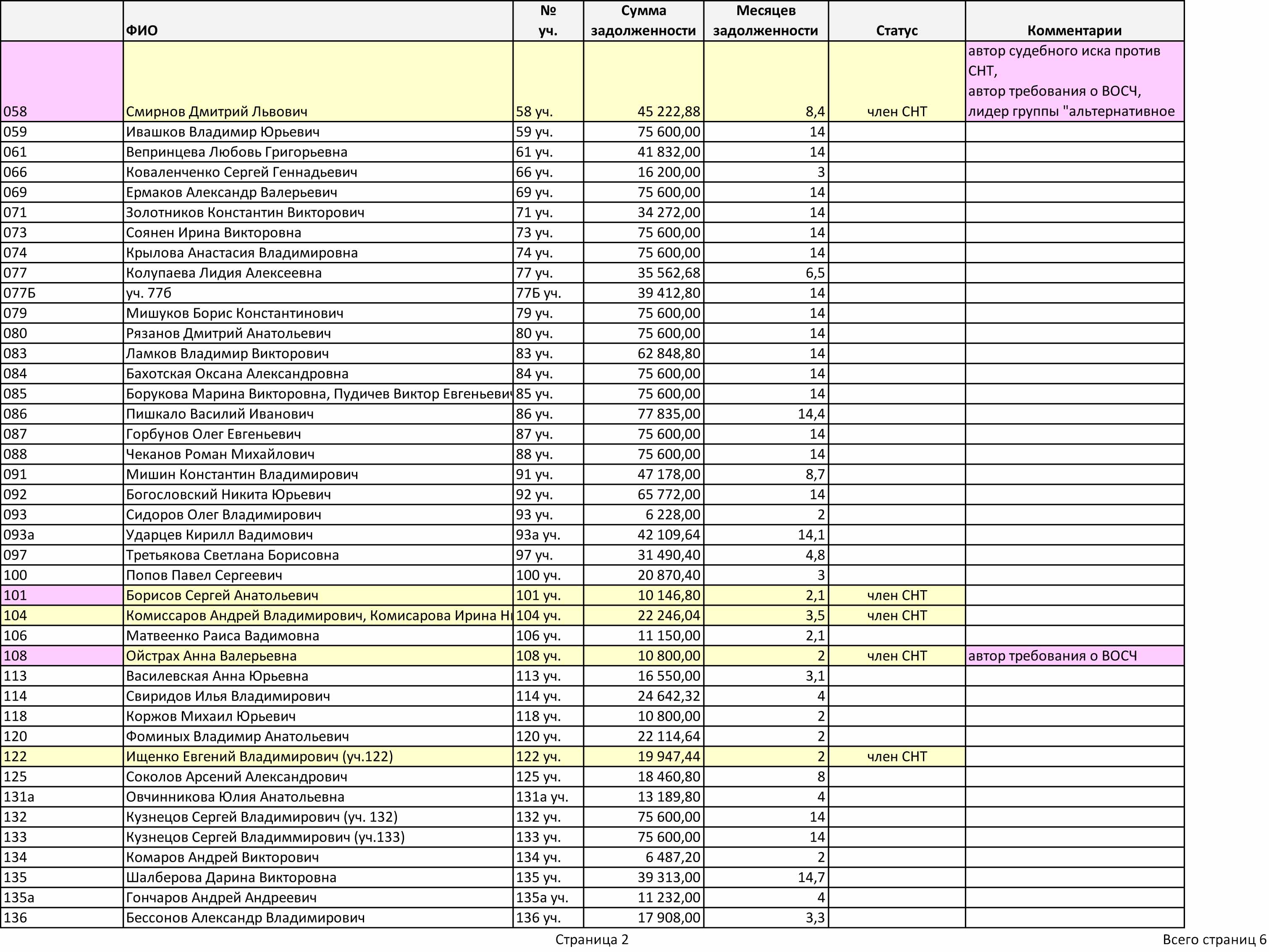Select Сидоров Олег Владимирович

[224, 515]
